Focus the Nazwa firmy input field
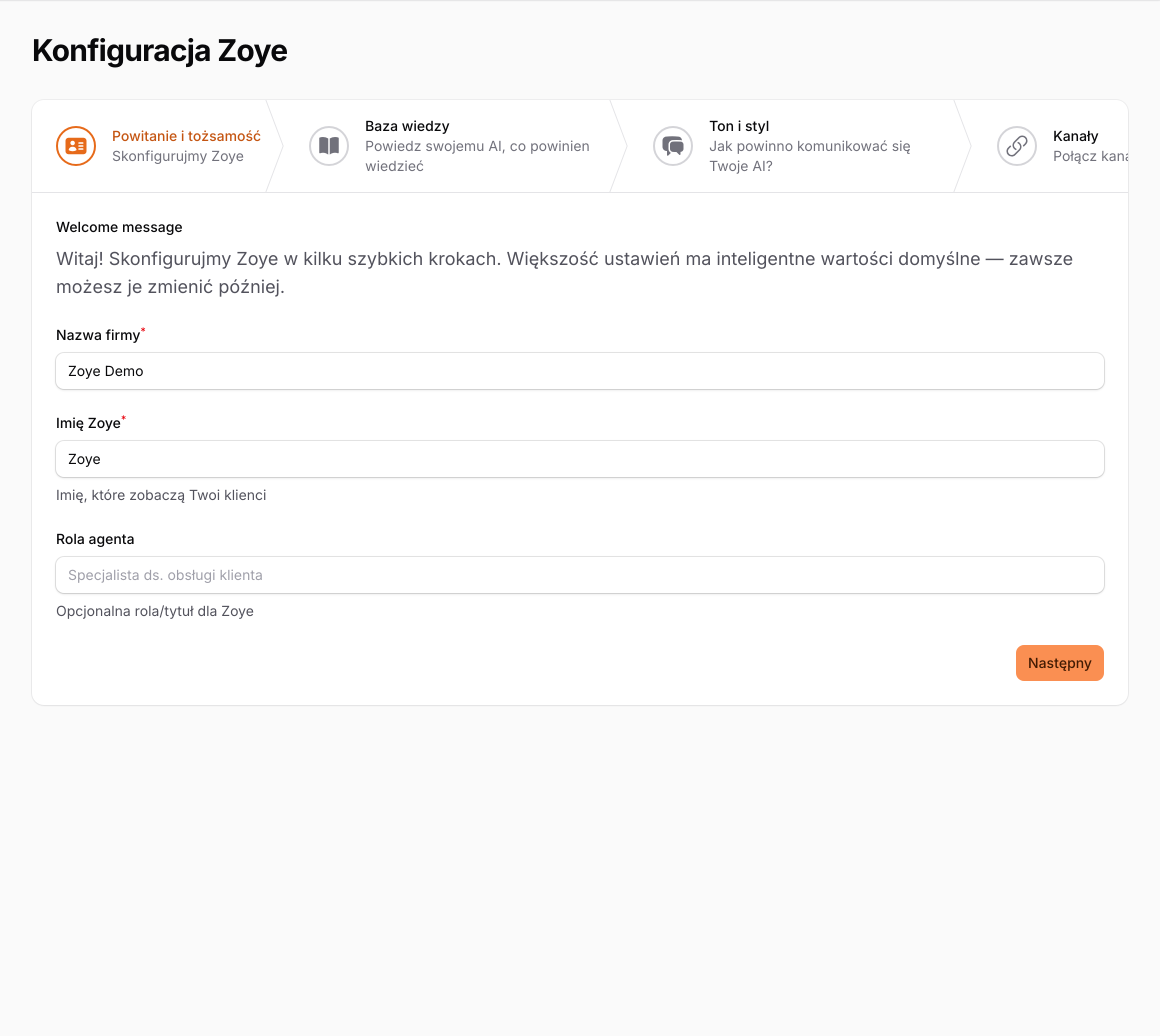This screenshot has height=1036, width=1160. click(579, 371)
